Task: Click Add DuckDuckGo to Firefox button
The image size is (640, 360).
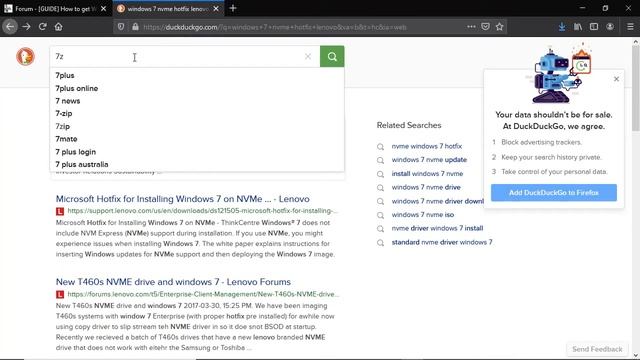Action: tap(553, 193)
